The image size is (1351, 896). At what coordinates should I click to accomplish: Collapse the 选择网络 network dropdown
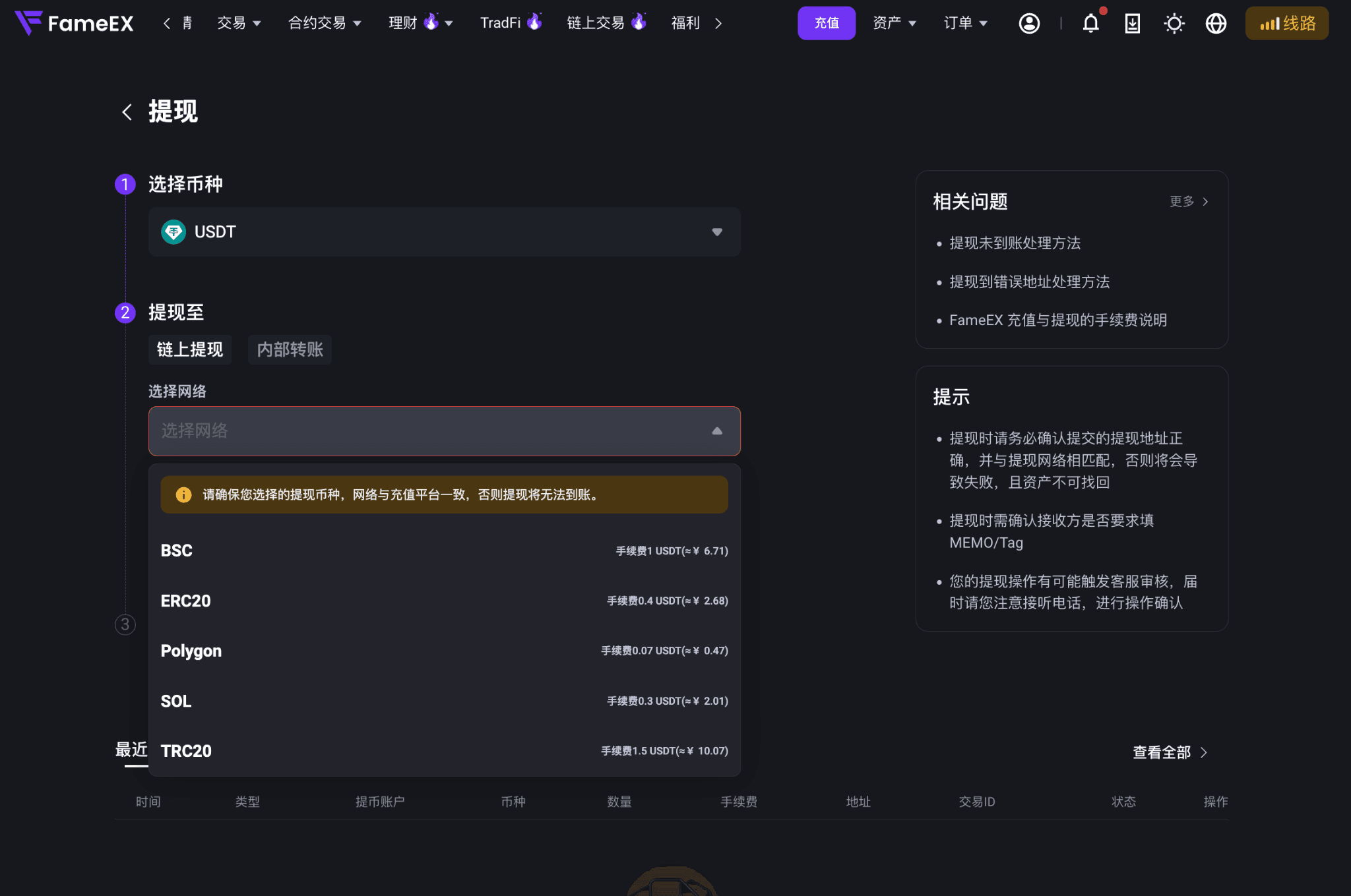tap(445, 431)
